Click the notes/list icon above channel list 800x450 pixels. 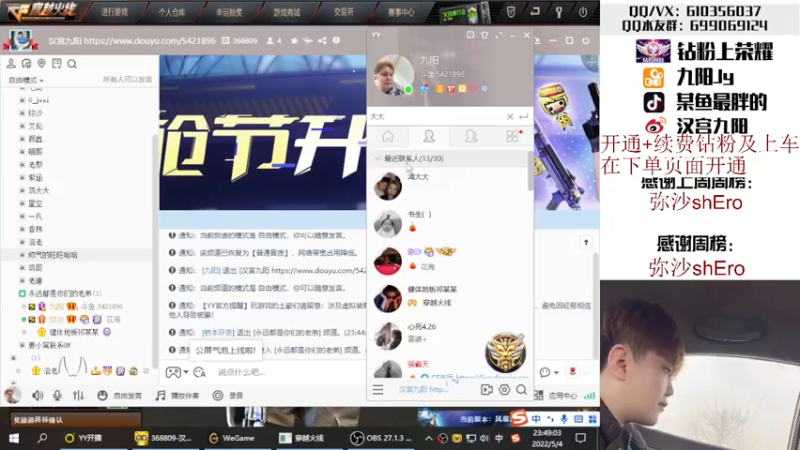pos(57,63)
